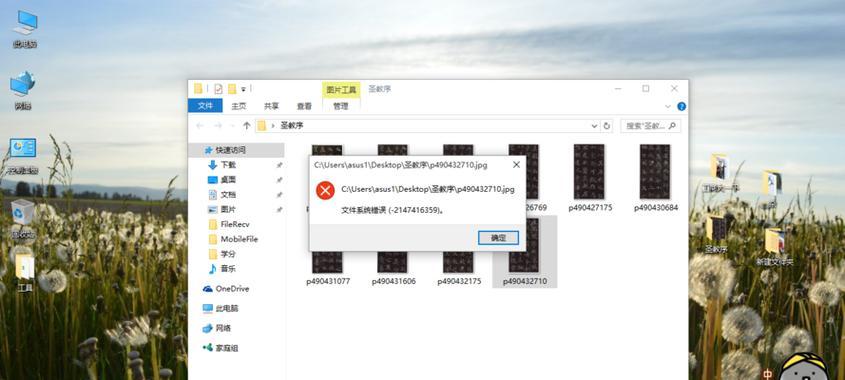845x380 pixels.
Task: Click the 确定 button in error dialog
Action: pos(498,238)
